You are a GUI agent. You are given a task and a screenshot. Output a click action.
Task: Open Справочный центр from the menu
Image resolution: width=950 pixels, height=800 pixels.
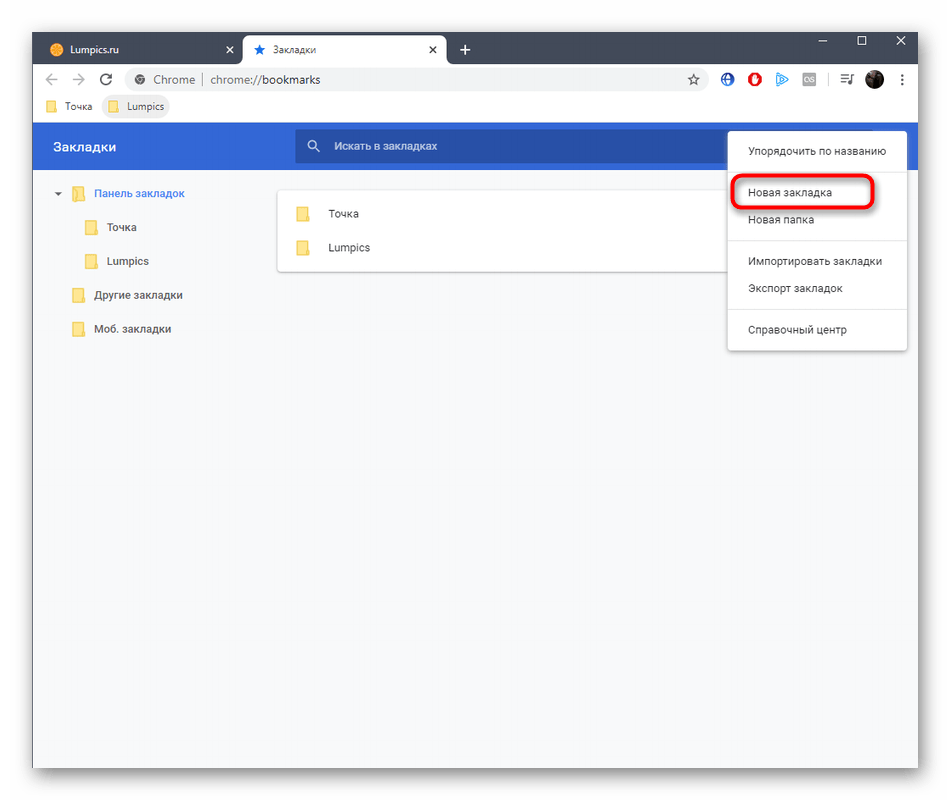[817, 330]
